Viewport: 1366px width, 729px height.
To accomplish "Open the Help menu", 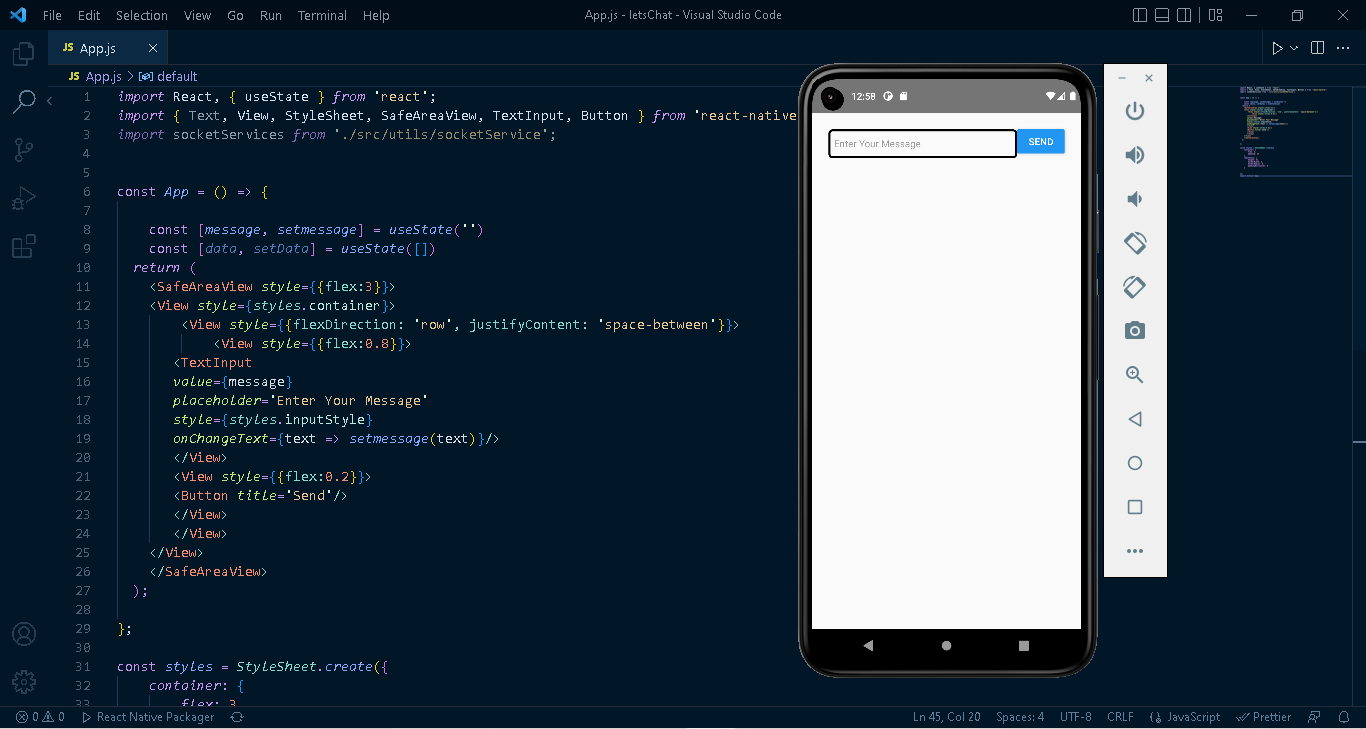I will tap(376, 15).
